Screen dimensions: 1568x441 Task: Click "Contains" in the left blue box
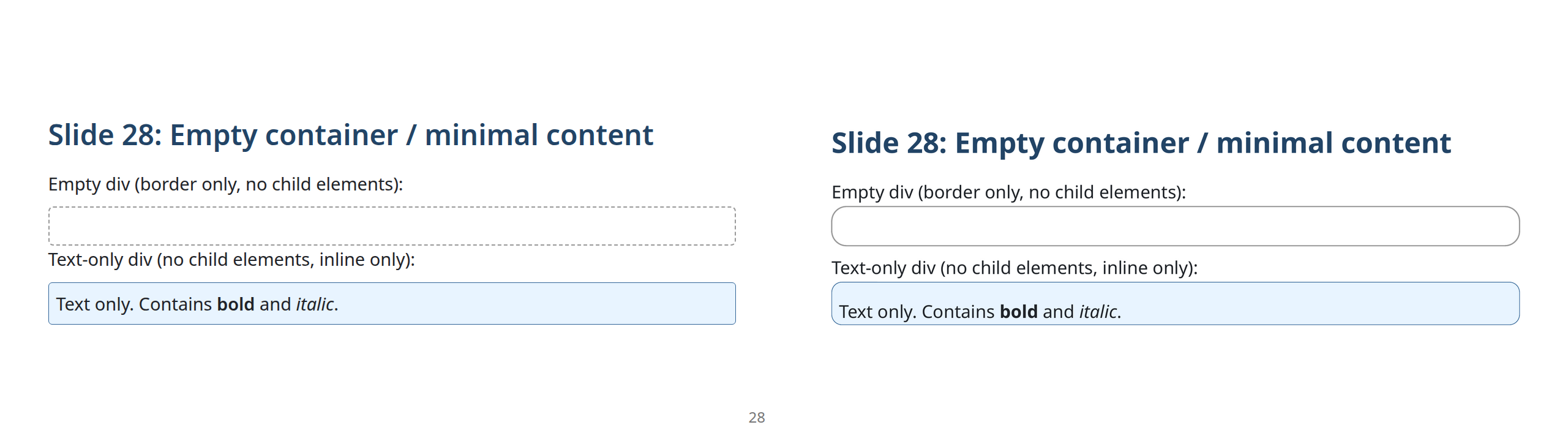coord(175,304)
